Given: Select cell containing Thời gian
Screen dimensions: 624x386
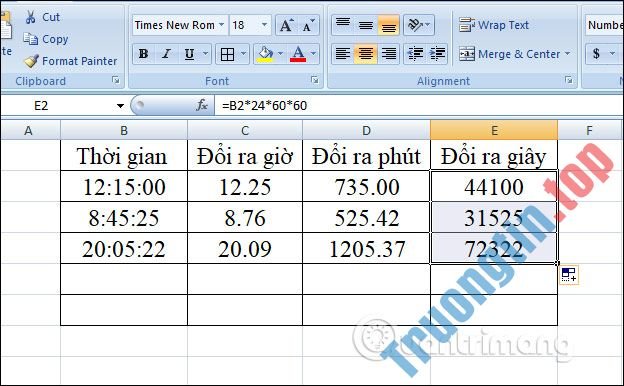Looking at the screenshot, I should 124,156.
